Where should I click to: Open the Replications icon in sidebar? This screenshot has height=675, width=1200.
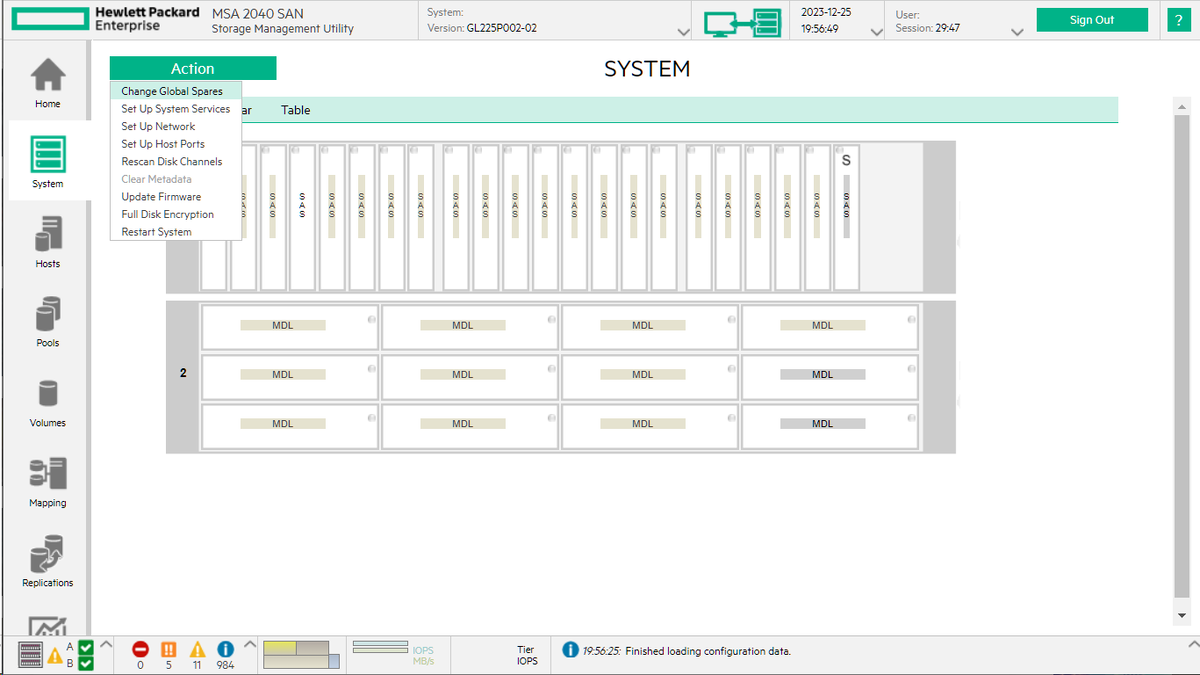(48, 554)
